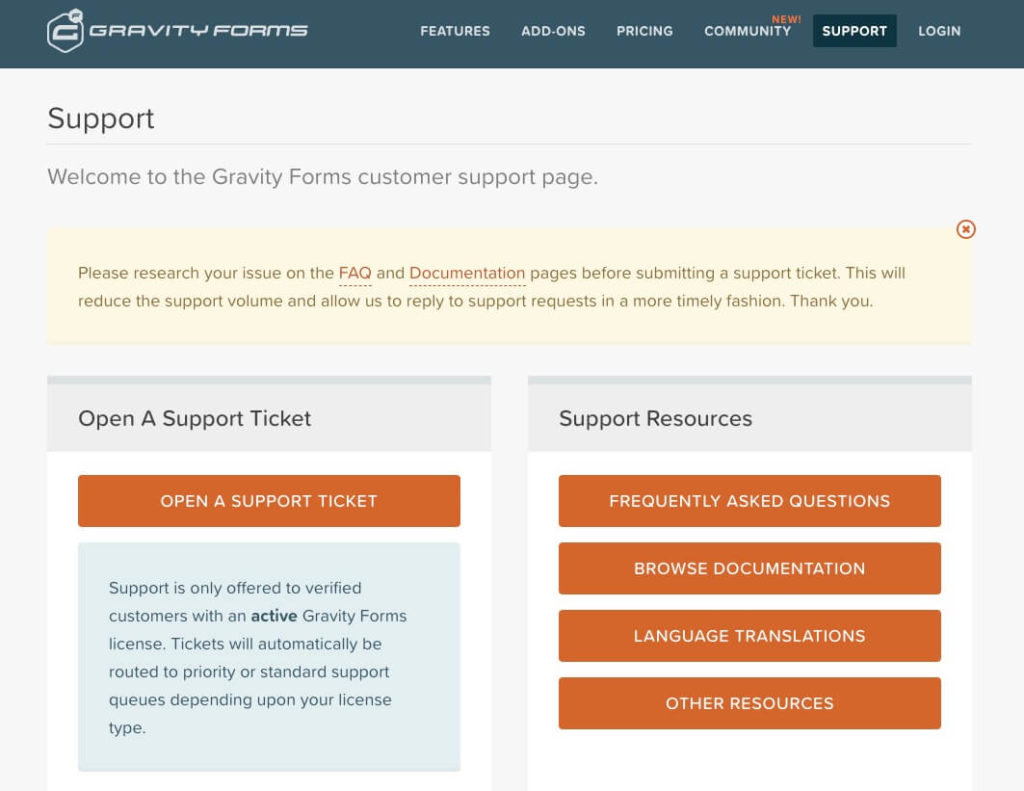Click the NEW! badge above Community

[786, 20]
